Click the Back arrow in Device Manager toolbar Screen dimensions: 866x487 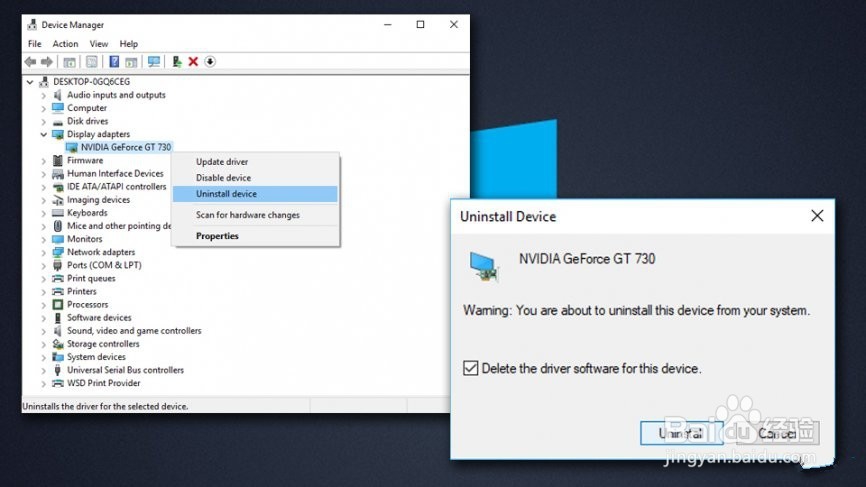(30, 62)
